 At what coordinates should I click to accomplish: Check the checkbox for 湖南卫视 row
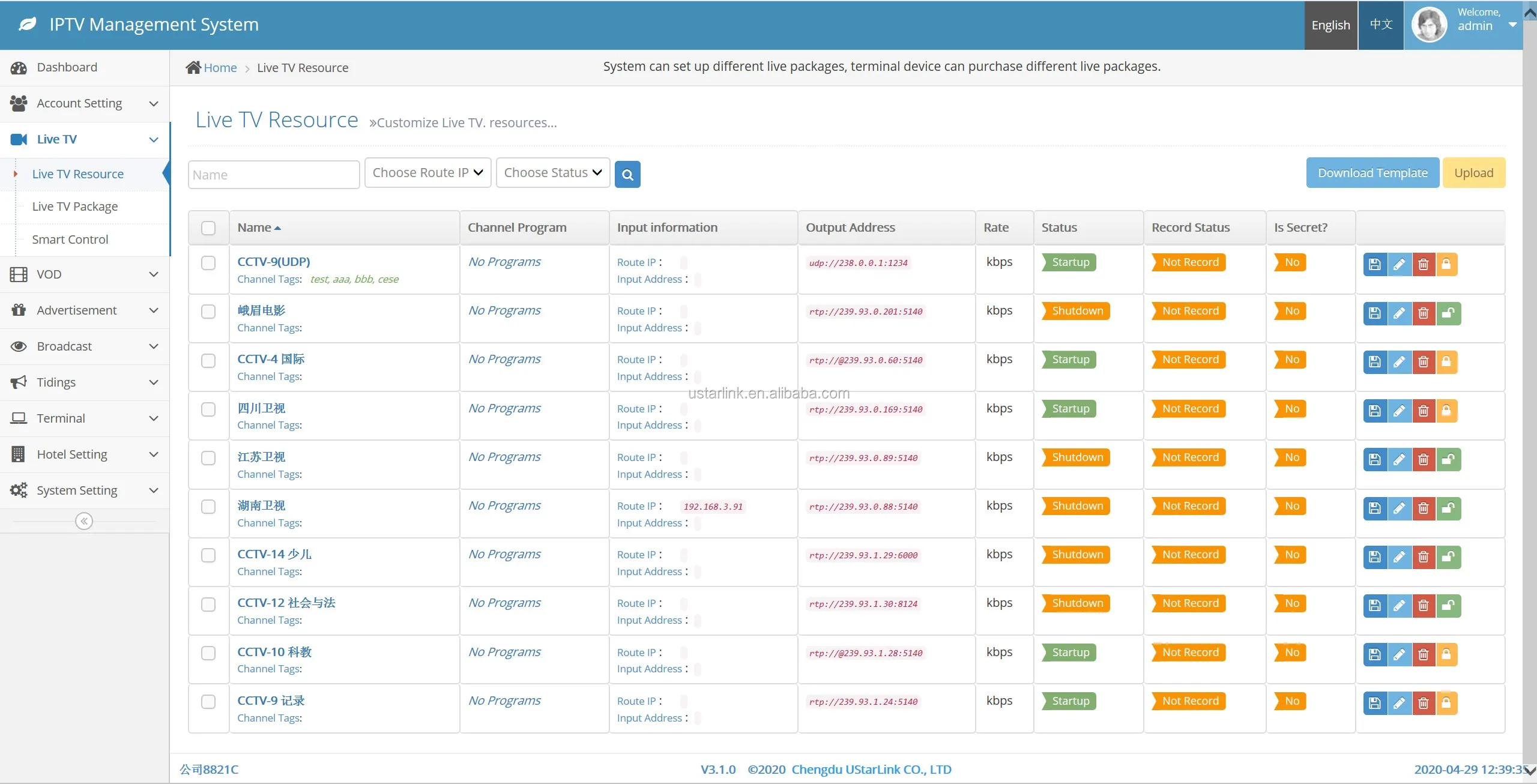pyautogui.click(x=208, y=507)
